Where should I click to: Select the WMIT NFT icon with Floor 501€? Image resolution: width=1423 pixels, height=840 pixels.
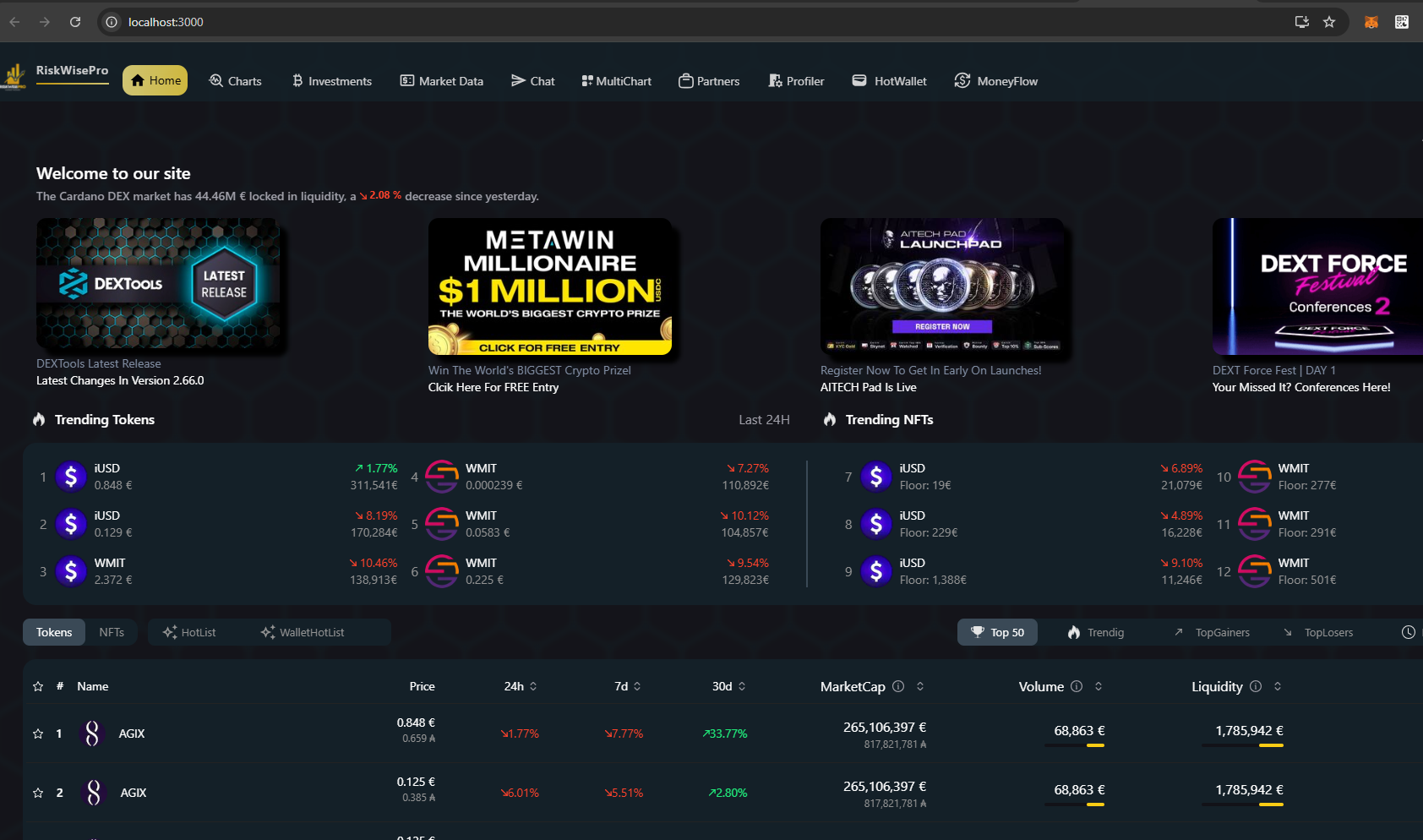[1255, 571]
